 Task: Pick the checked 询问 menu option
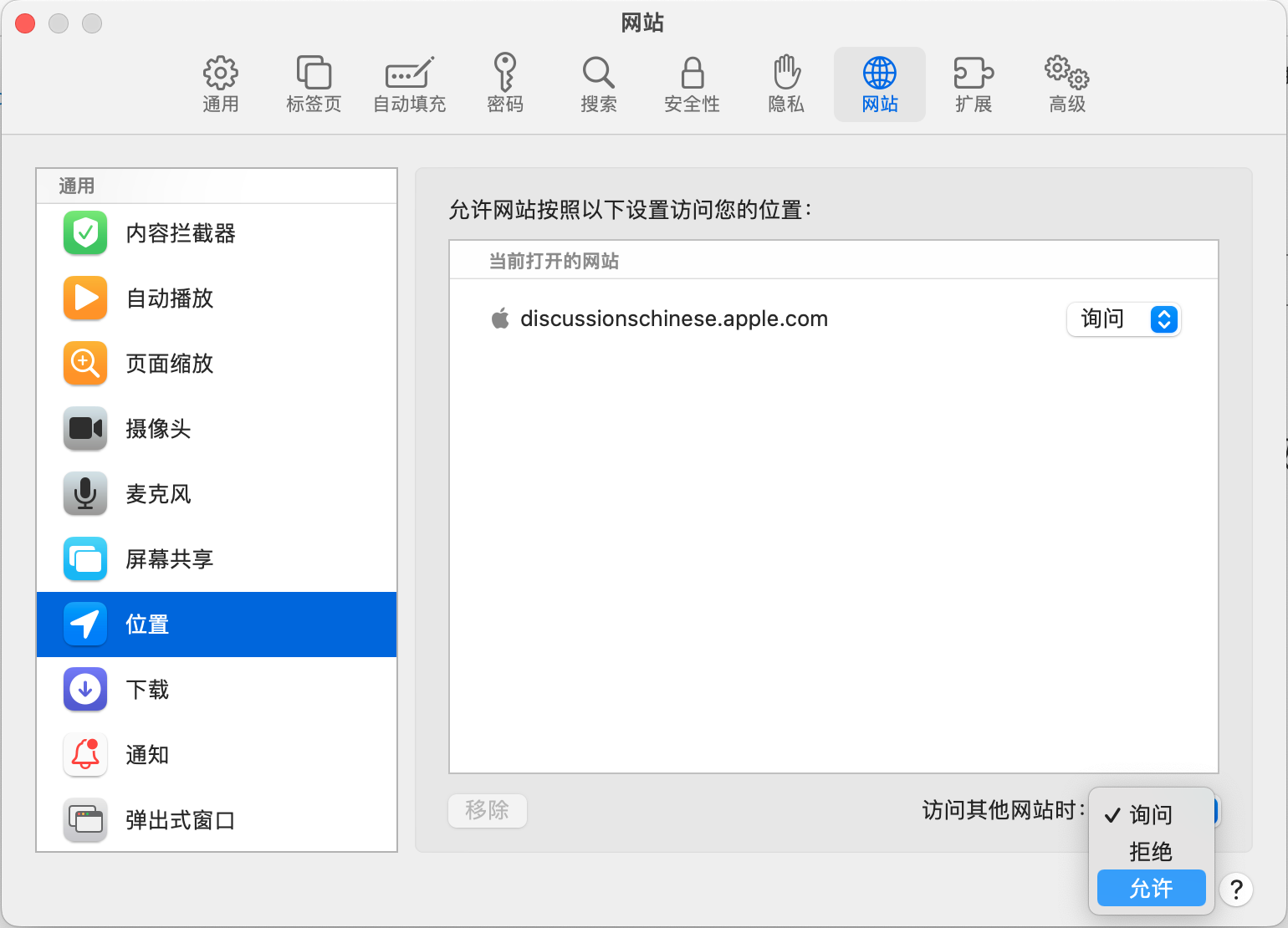(1151, 814)
